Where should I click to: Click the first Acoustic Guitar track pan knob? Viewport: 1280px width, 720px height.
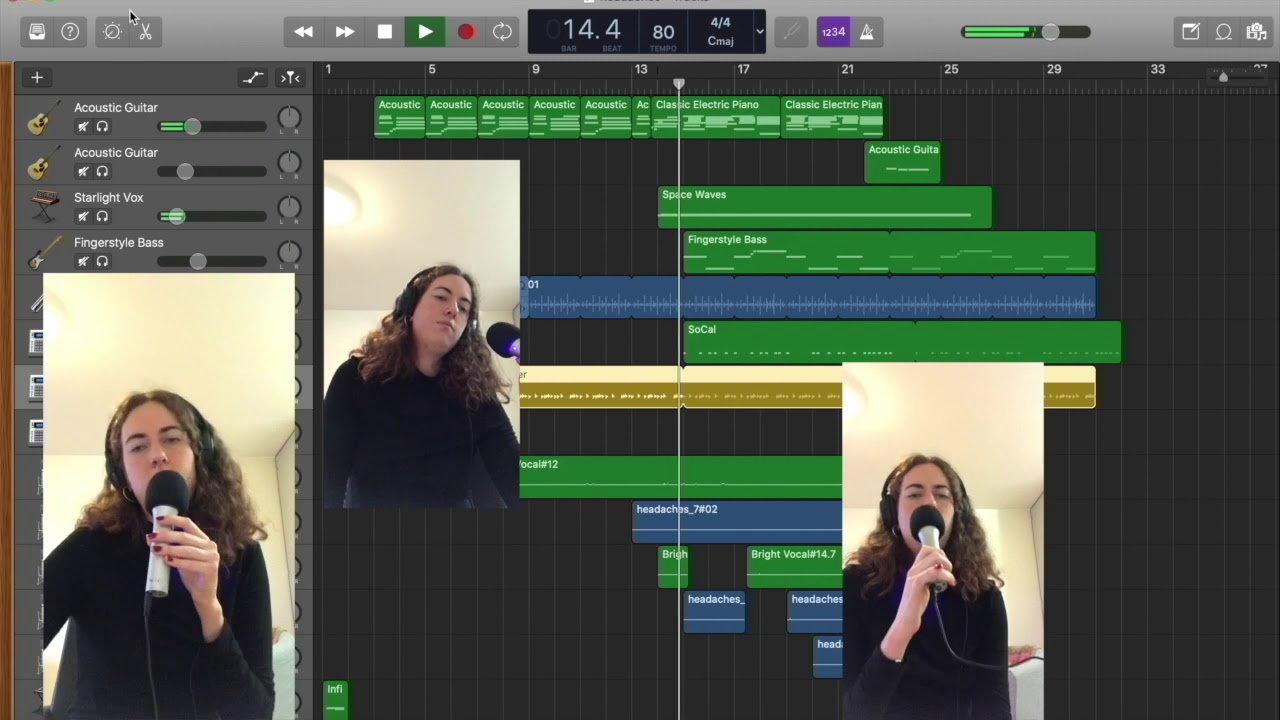pos(289,118)
